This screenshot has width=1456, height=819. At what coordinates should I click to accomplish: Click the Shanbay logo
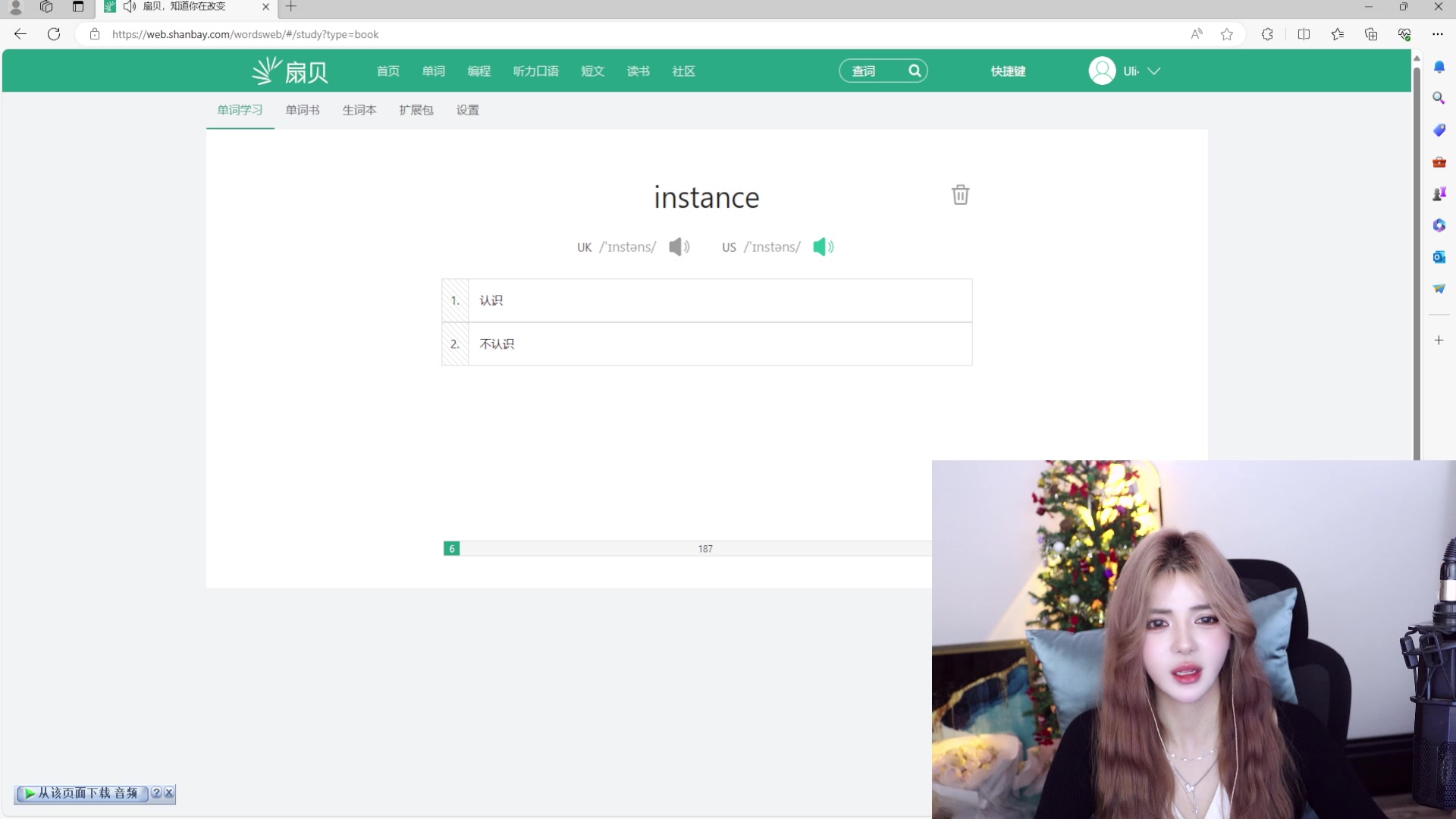click(290, 71)
